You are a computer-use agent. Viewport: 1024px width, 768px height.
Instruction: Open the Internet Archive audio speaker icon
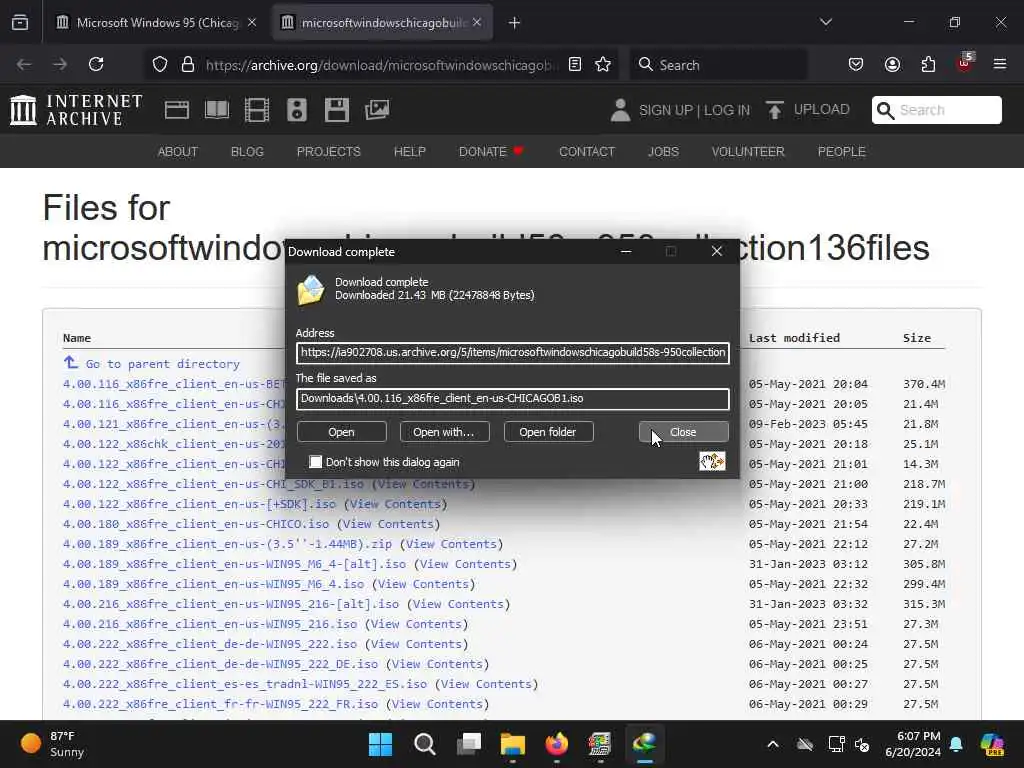click(296, 110)
